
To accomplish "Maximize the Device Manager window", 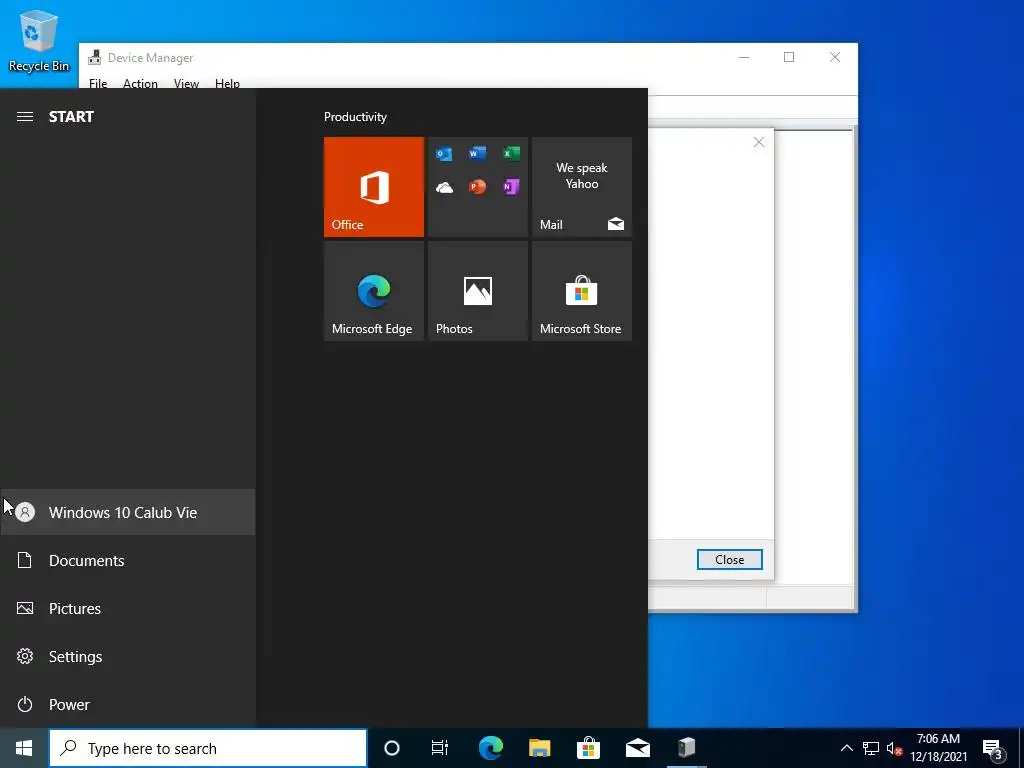I will point(789,57).
